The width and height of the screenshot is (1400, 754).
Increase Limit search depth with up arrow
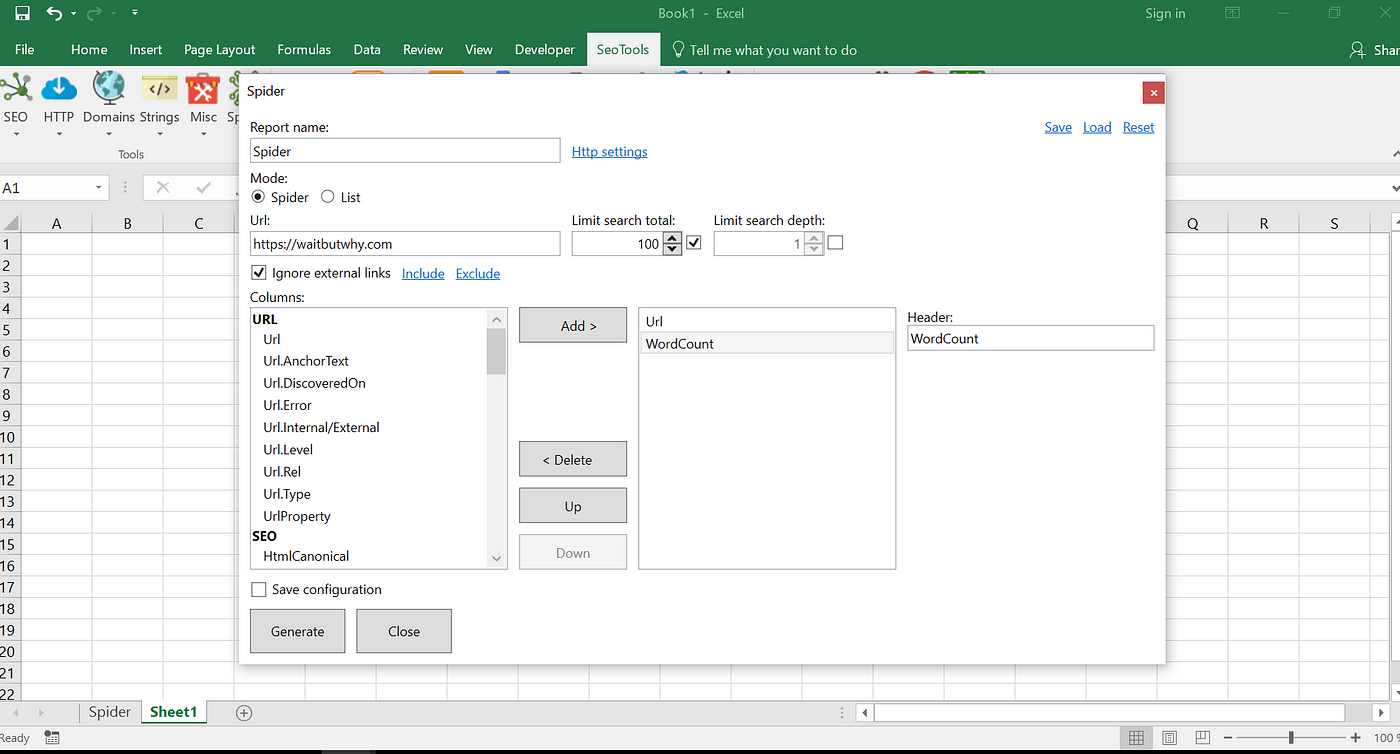[x=814, y=238]
